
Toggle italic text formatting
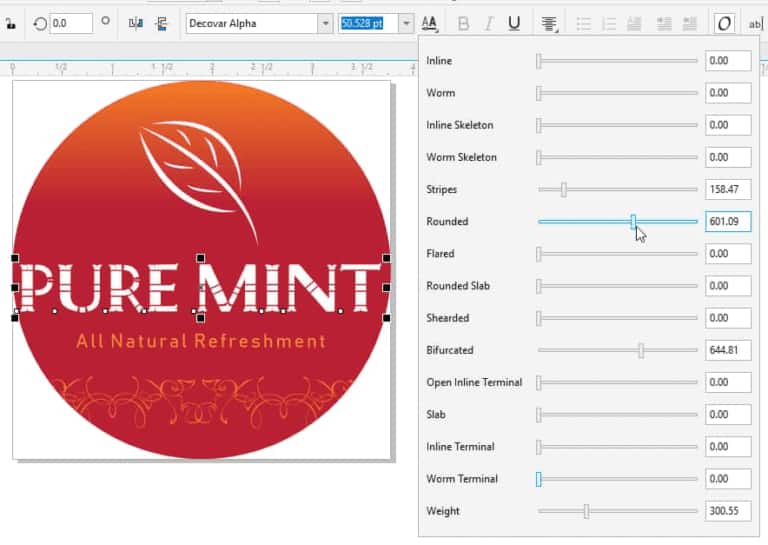[x=488, y=24]
